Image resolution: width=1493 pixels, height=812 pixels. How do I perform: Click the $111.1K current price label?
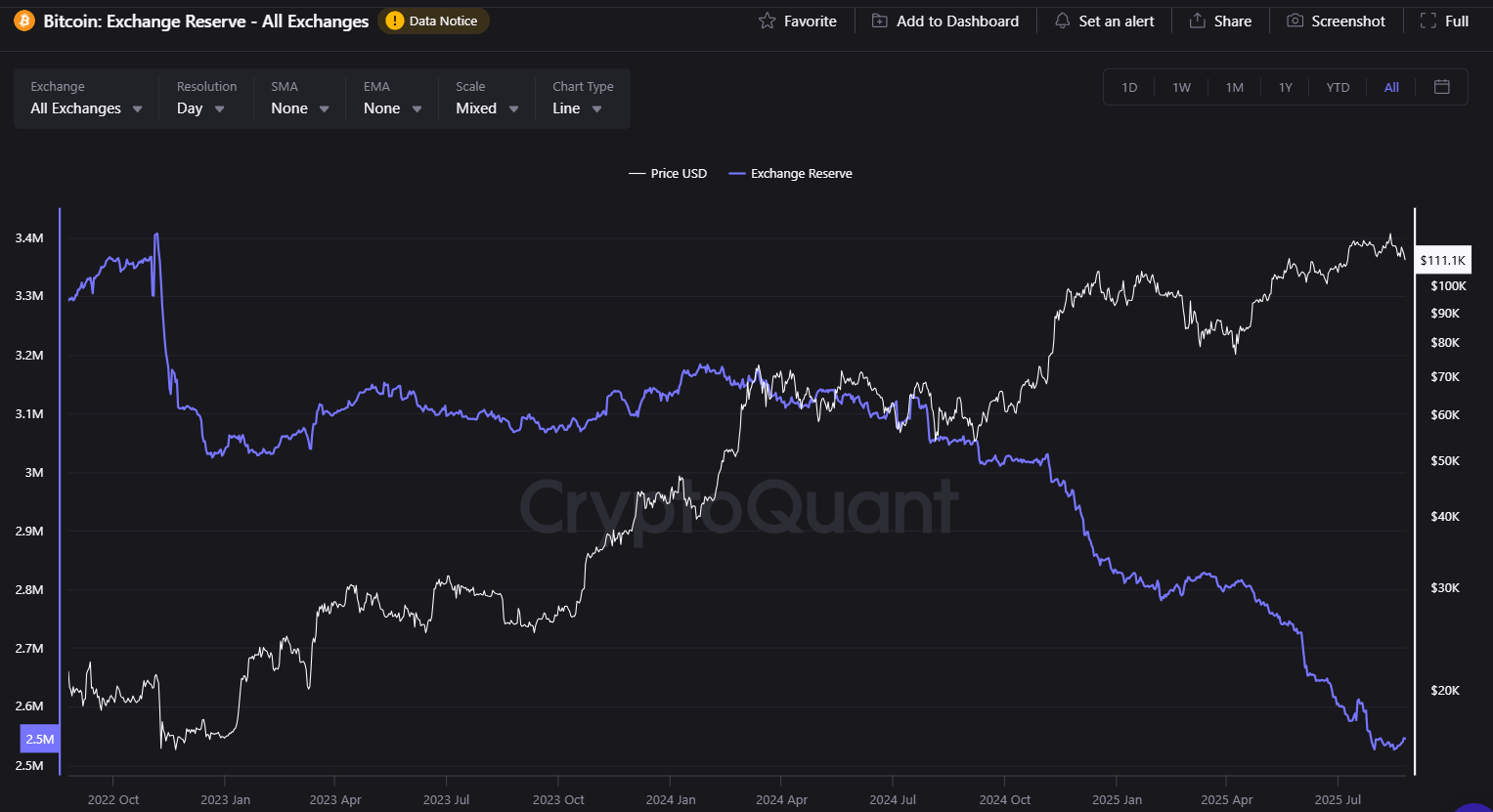coord(1442,260)
